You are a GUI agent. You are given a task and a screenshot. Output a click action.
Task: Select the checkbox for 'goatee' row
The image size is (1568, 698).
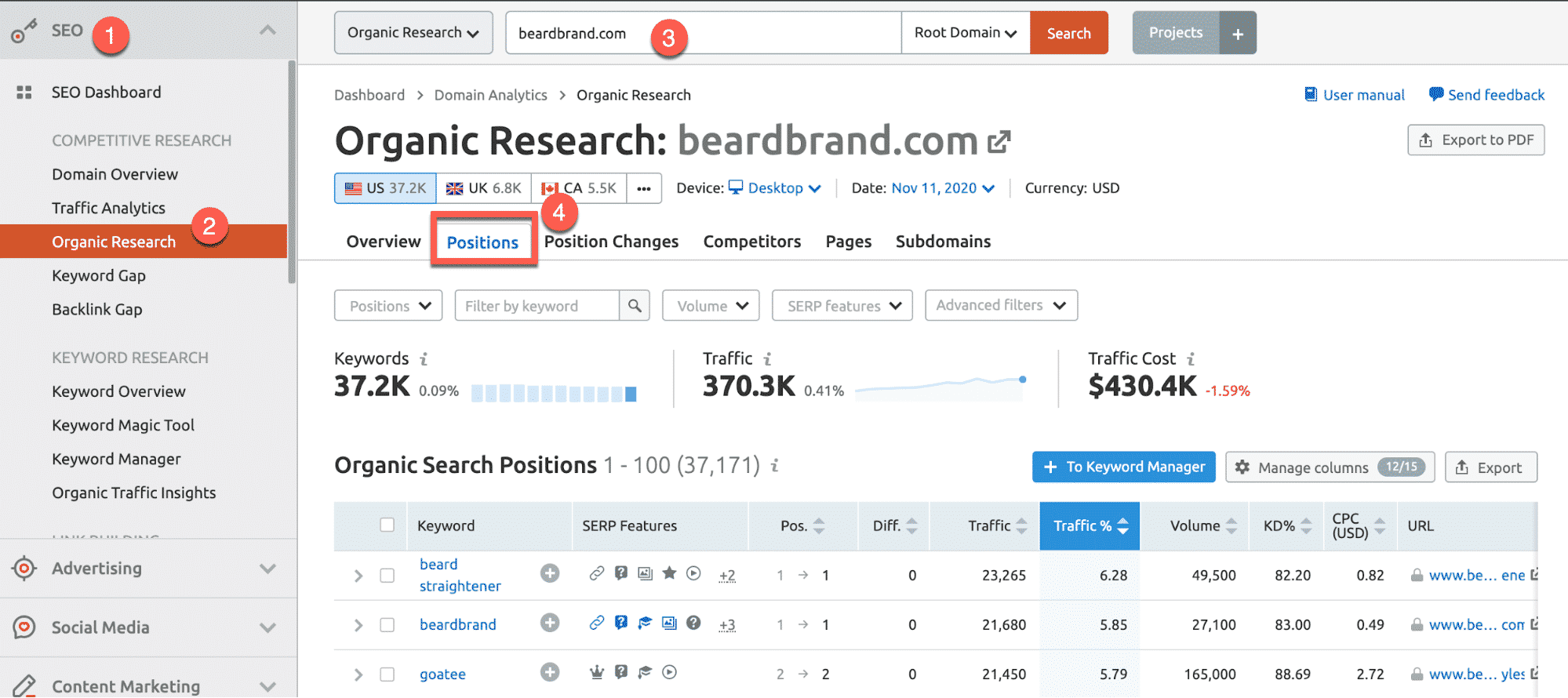click(387, 674)
